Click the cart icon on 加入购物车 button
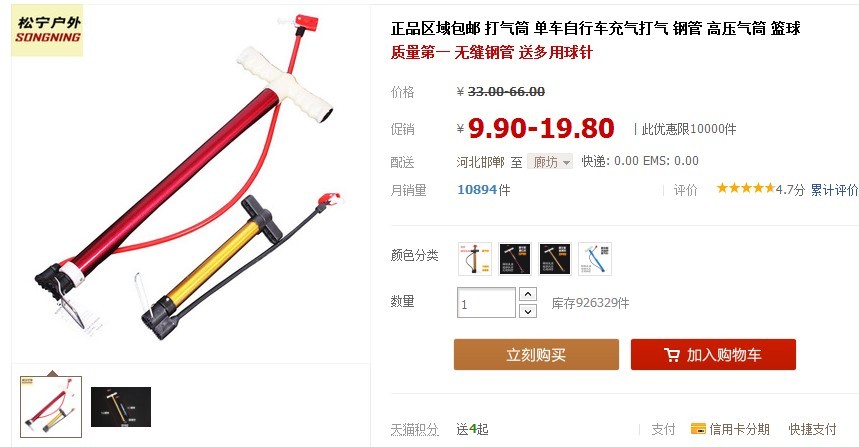Screen dimensions: 859x447 tap(672, 354)
